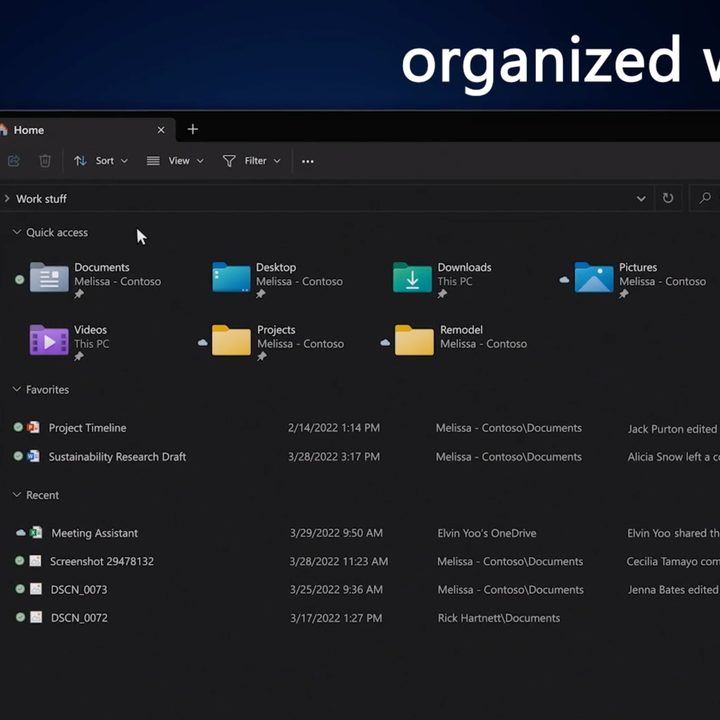Screen dimensions: 720x720
Task: Open the Pictures folder
Action: click(594, 277)
